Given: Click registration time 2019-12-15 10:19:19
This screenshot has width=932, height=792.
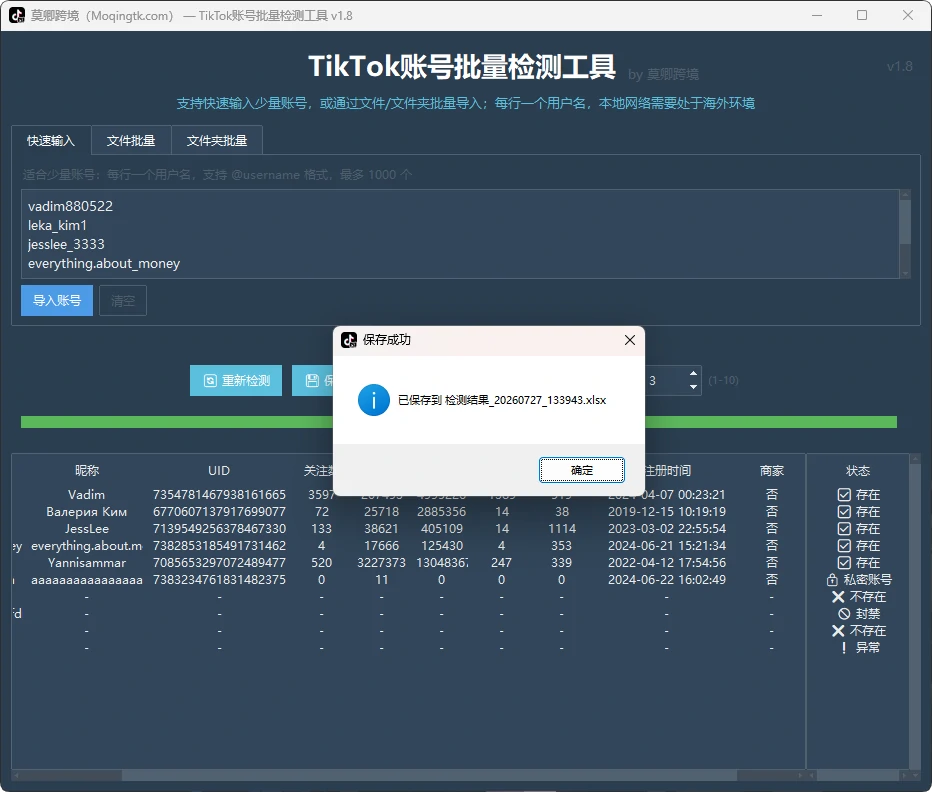Looking at the screenshot, I should tap(667, 511).
